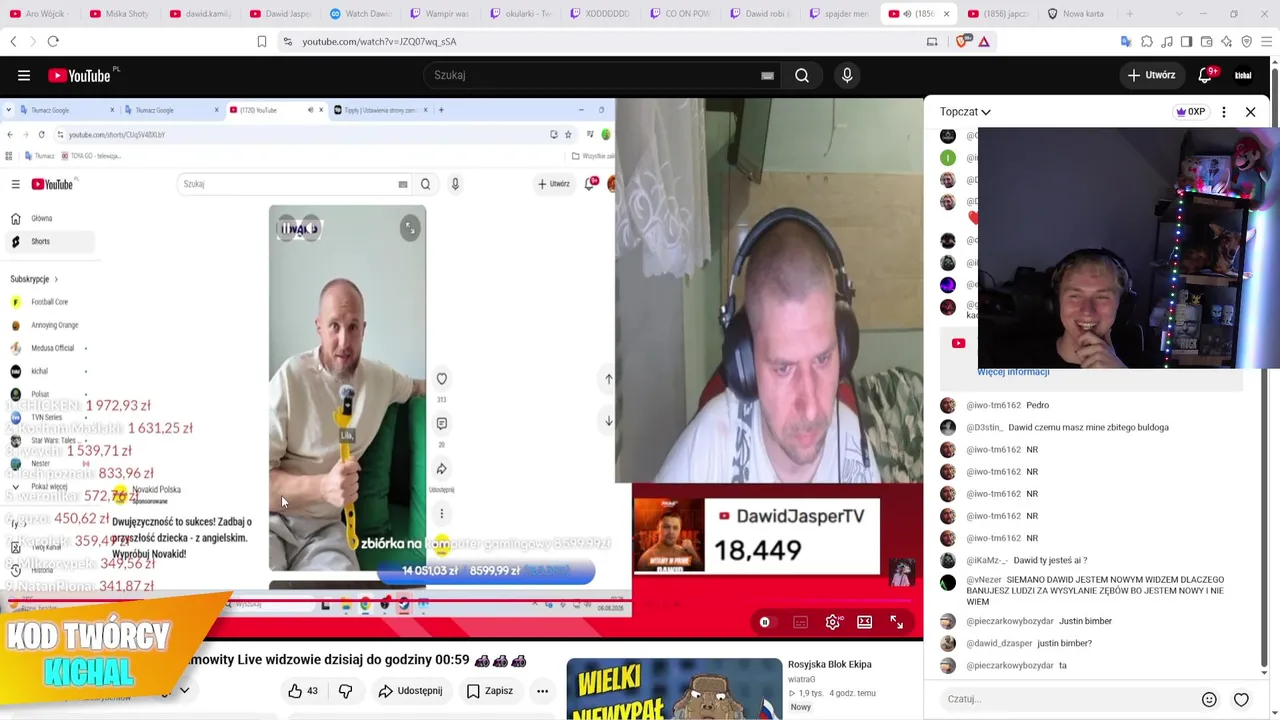
Task: Start voice search with the microphone
Action: point(847,75)
